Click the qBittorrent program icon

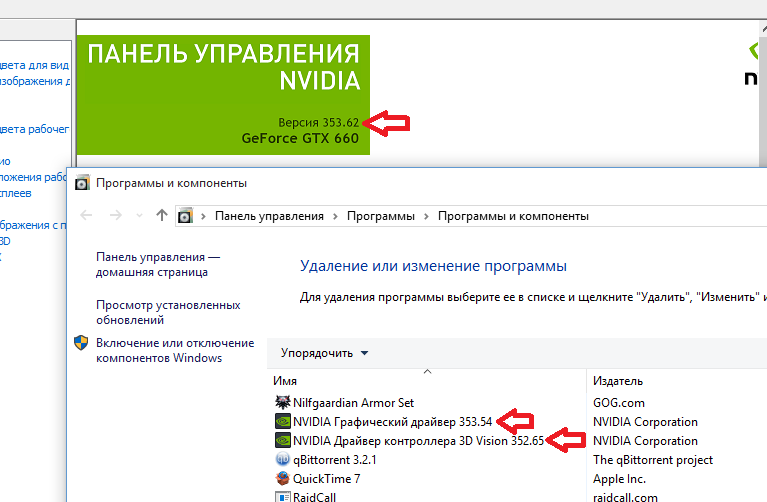(x=283, y=459)
